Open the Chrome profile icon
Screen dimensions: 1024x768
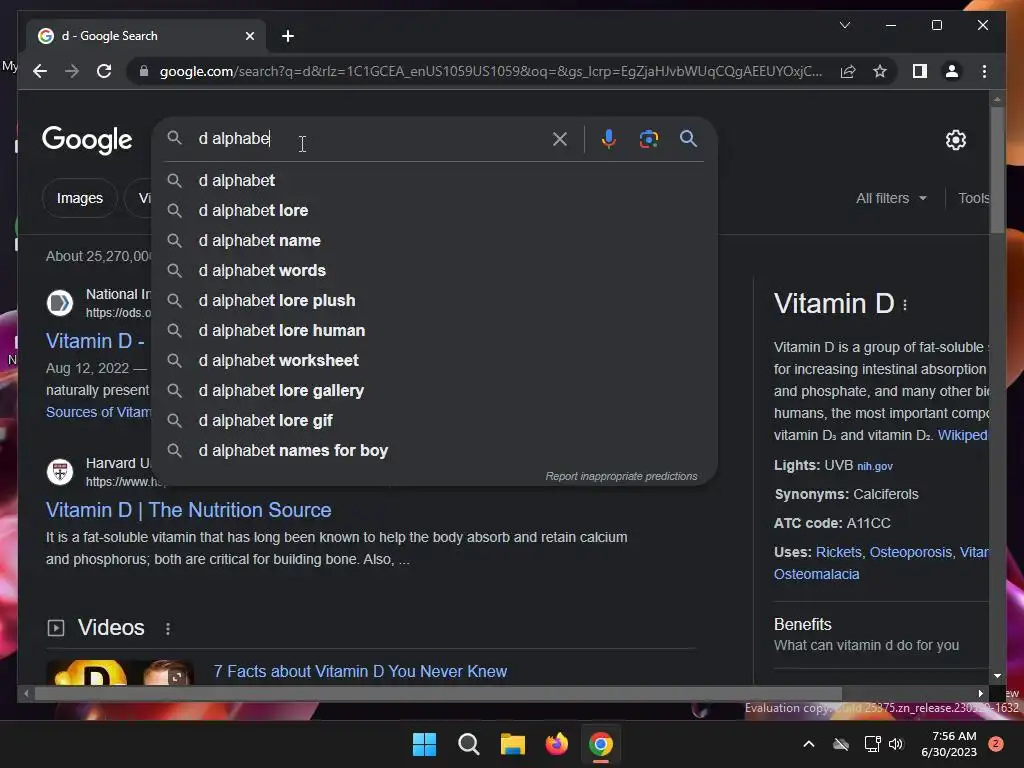pos(952,71)
